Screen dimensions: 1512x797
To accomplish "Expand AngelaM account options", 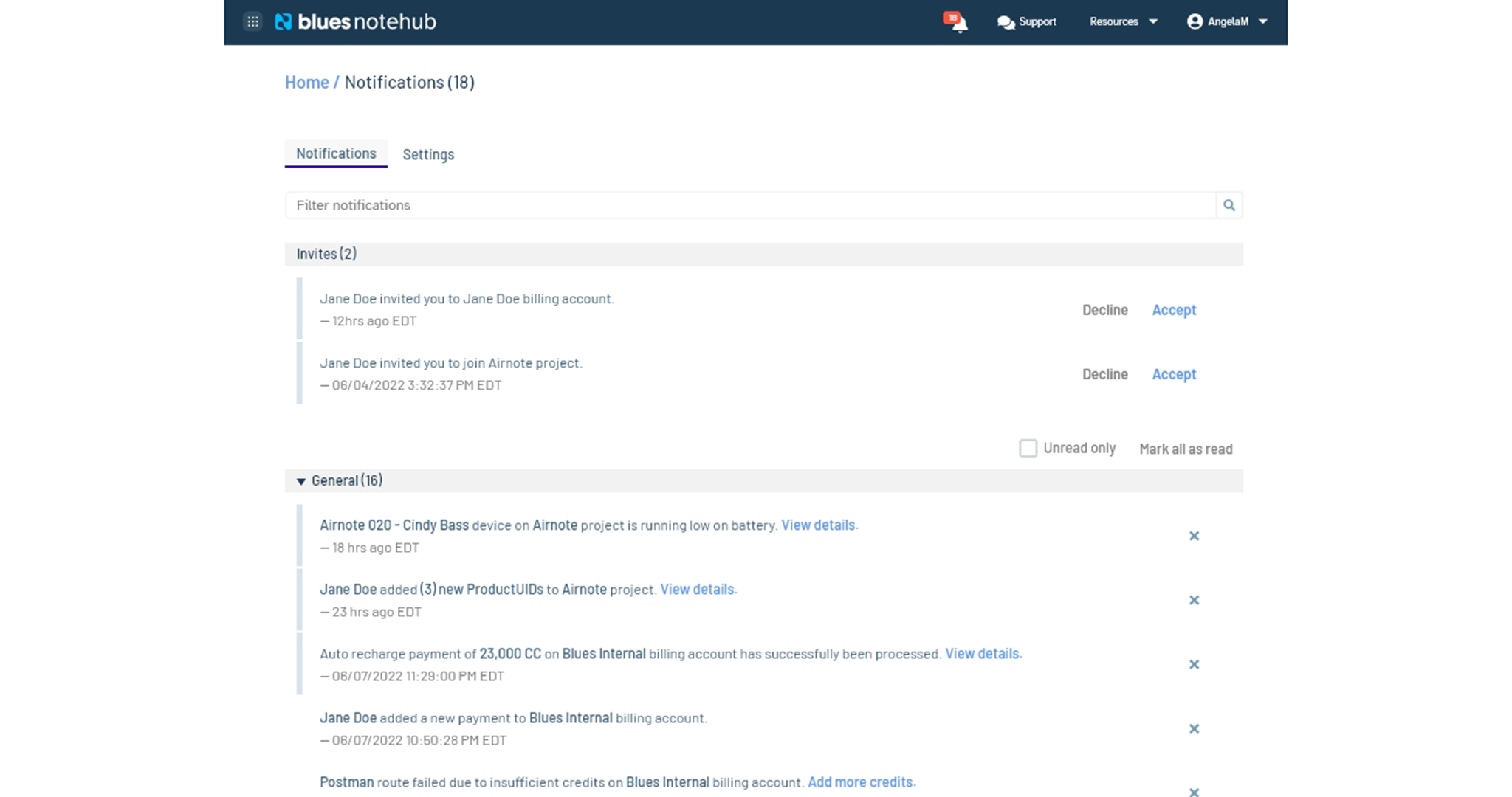I will (1234, 21).
